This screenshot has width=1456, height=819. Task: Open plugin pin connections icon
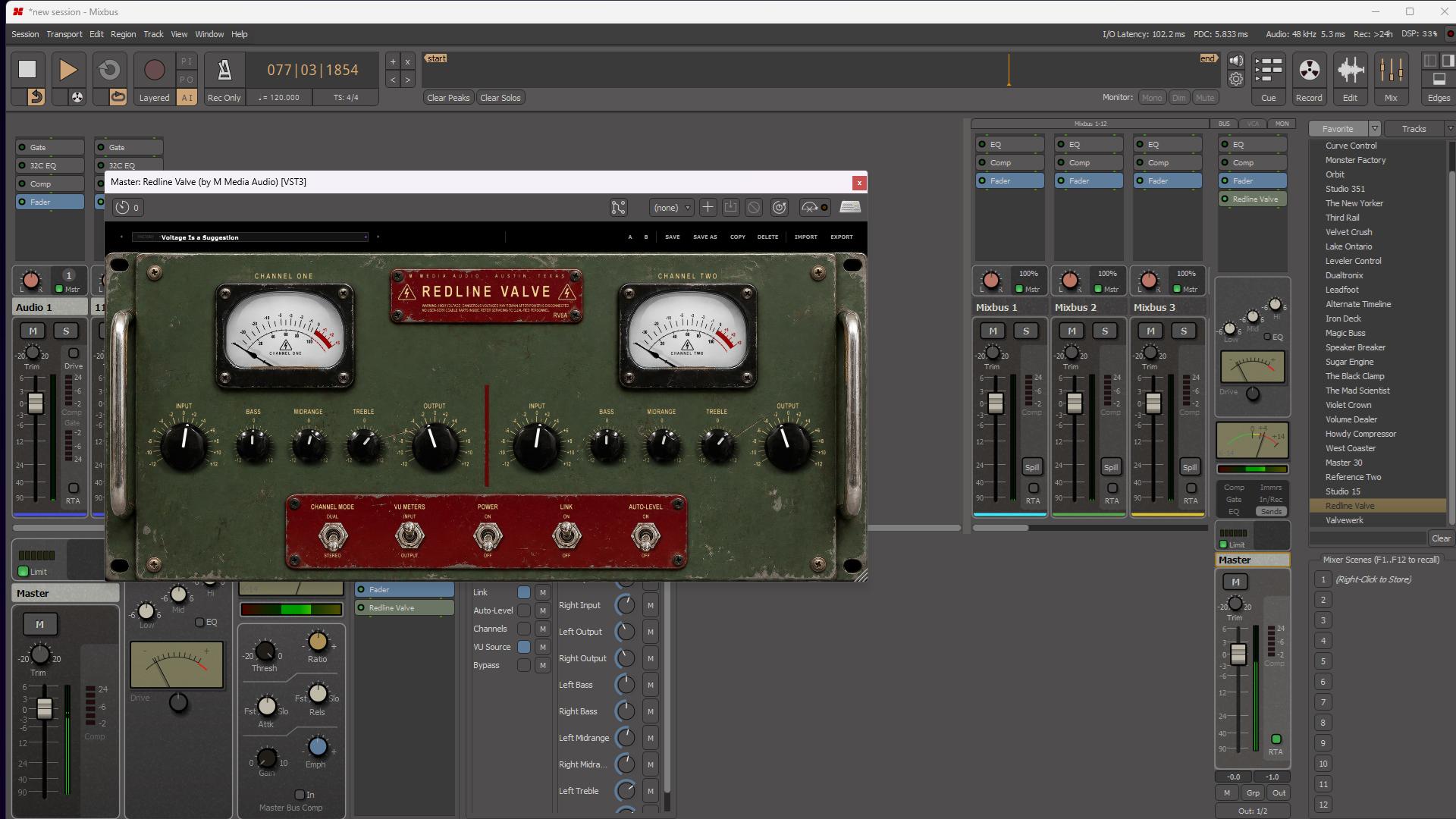(619, 207)
